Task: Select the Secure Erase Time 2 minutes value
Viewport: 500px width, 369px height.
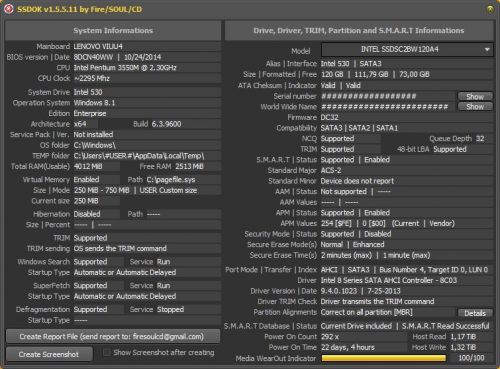Action: [346, 255]
